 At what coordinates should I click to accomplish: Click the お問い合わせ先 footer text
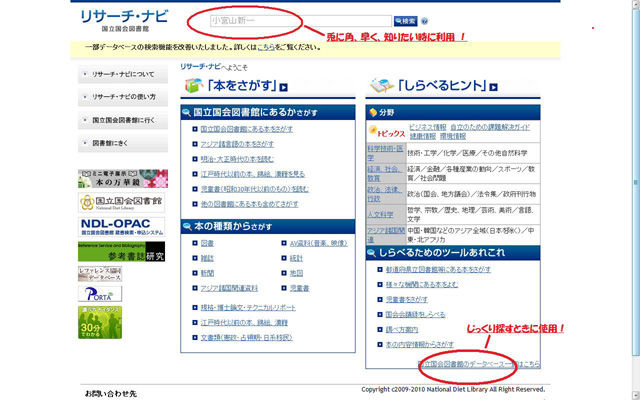111,394
